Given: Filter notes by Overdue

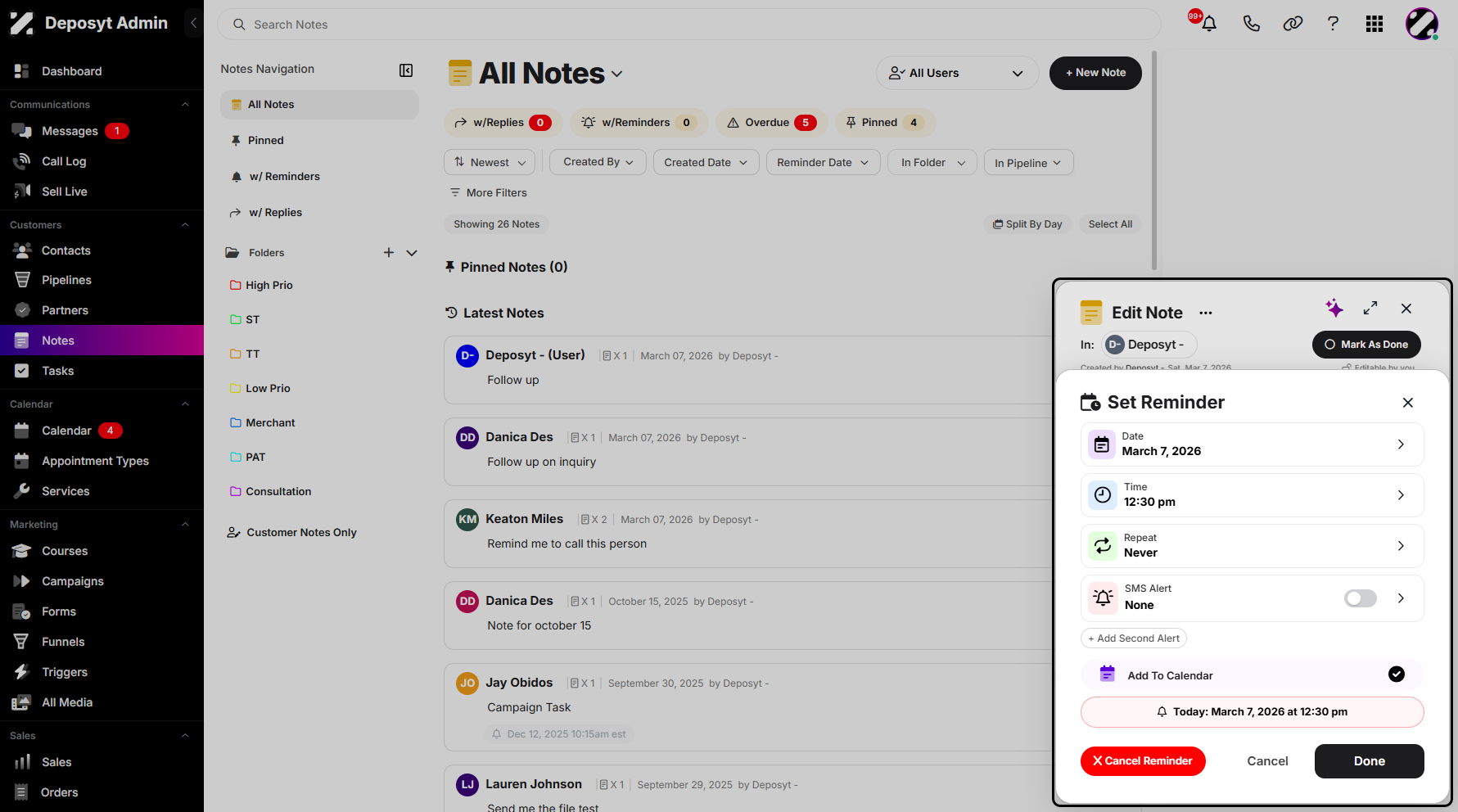Looking at the screenshot, I should coord(772,123).
